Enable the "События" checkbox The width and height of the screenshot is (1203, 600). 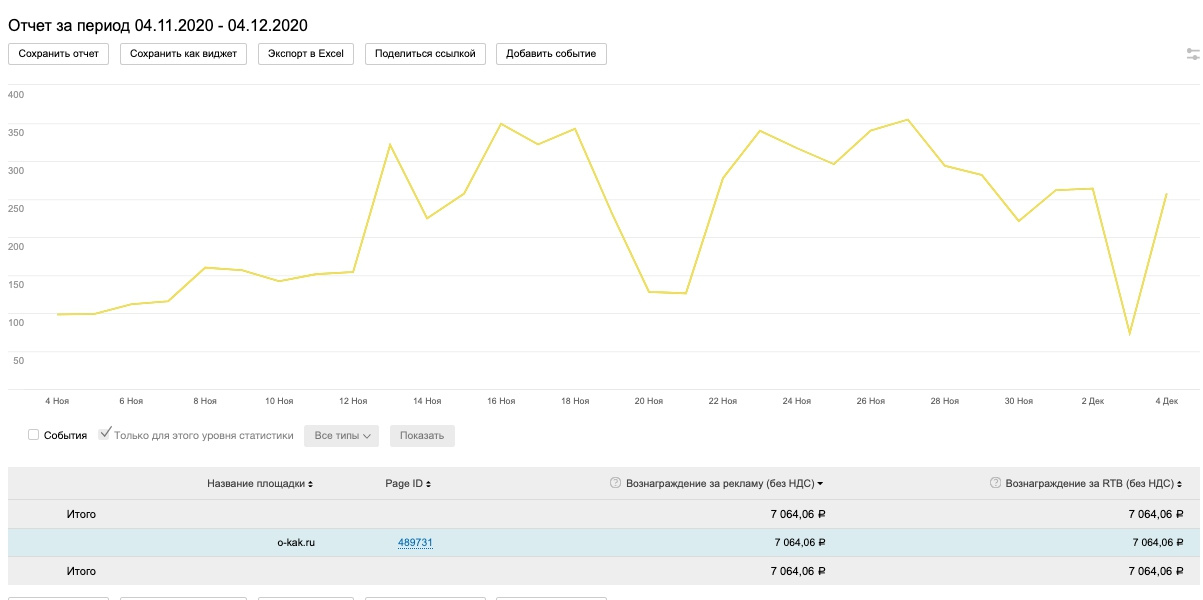pos(34,435)
